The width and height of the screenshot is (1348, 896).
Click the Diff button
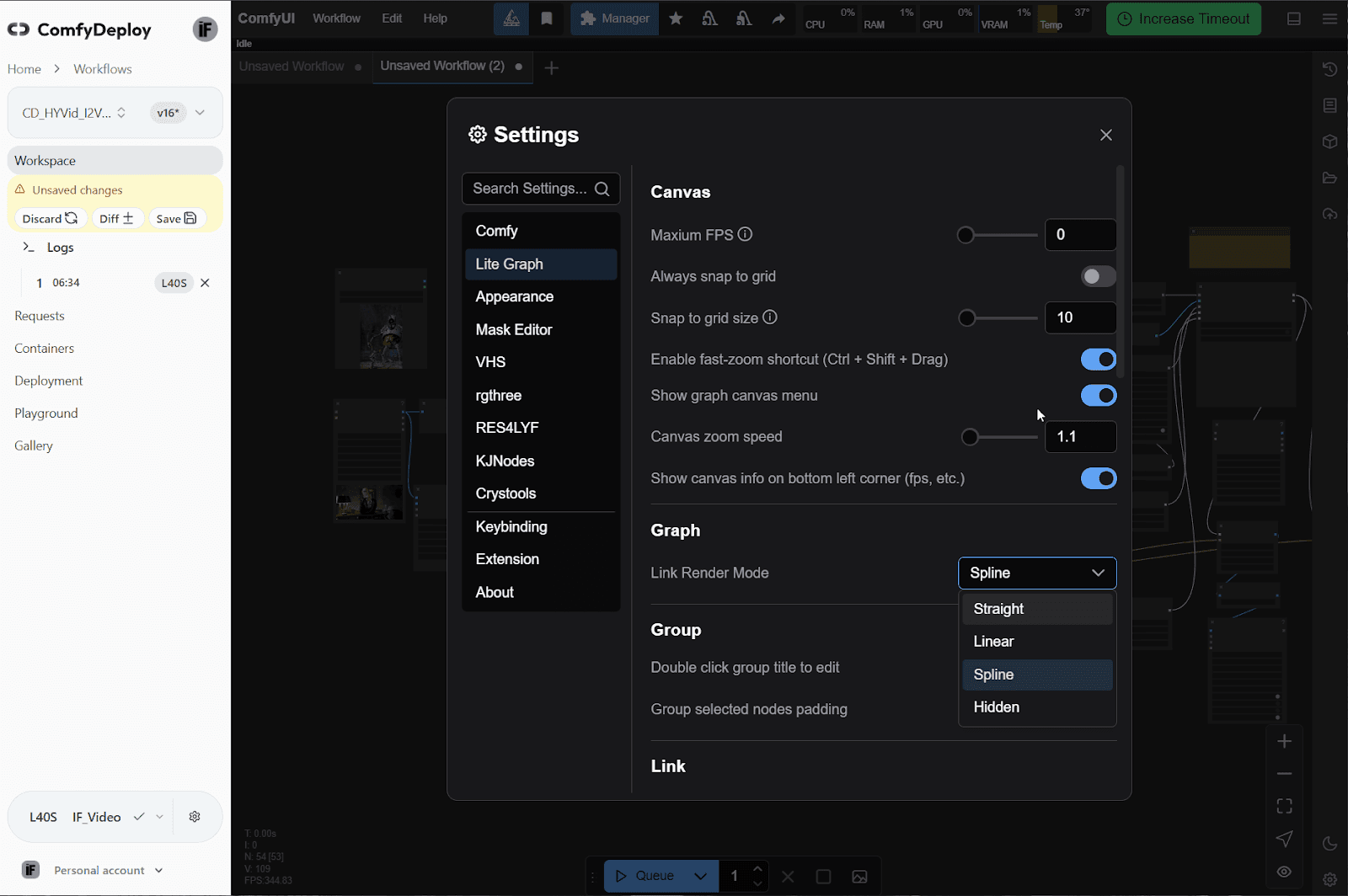[116, 218]
